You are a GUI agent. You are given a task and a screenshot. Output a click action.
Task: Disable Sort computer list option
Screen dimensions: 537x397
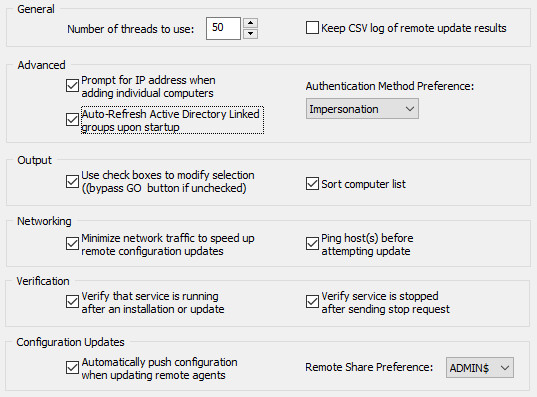[312, 184]
